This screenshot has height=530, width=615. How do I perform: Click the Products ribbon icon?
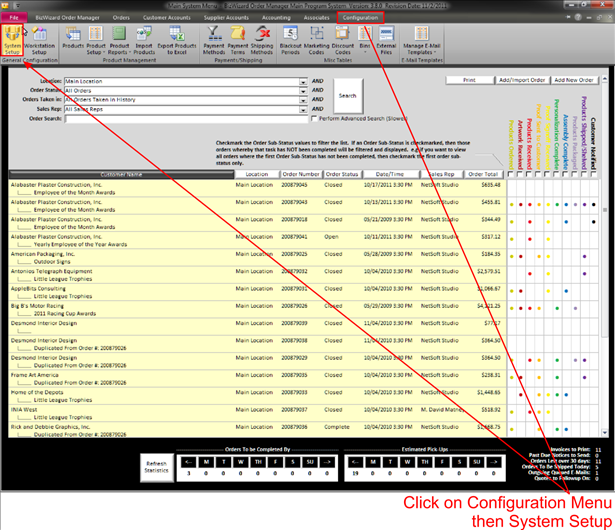click(73, 44)
